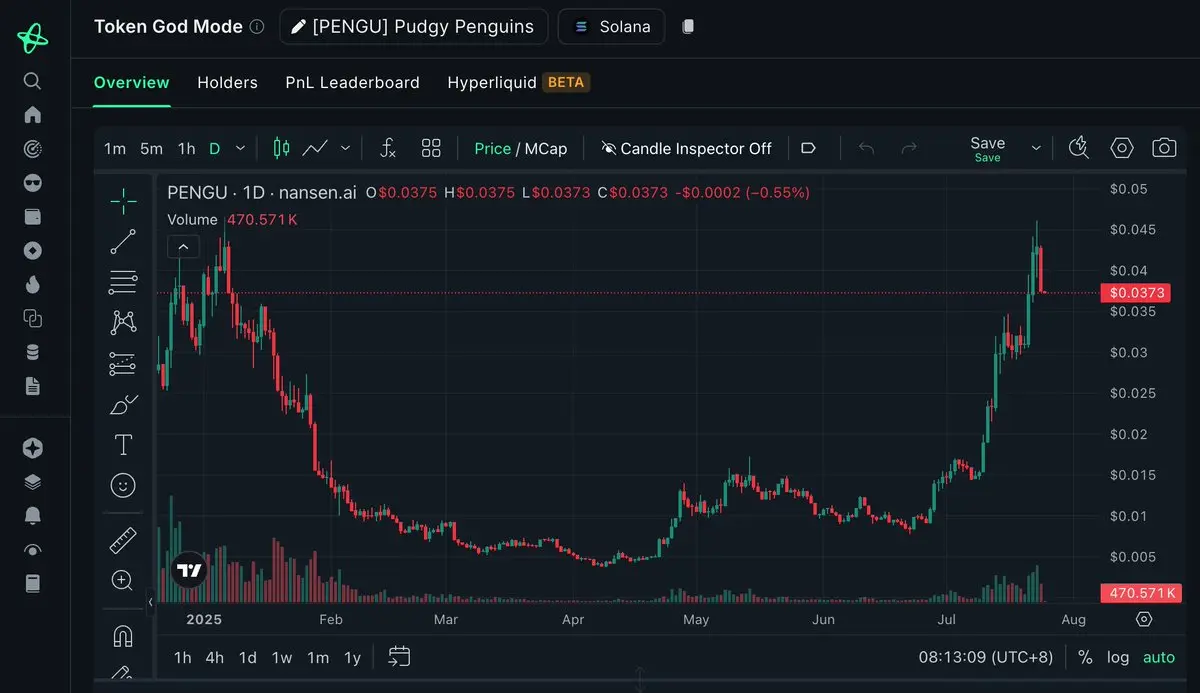The height and width of the screenshot is (693, 1200).
Task: Select the crosshair cursor tool
Action: coord(123,201)
